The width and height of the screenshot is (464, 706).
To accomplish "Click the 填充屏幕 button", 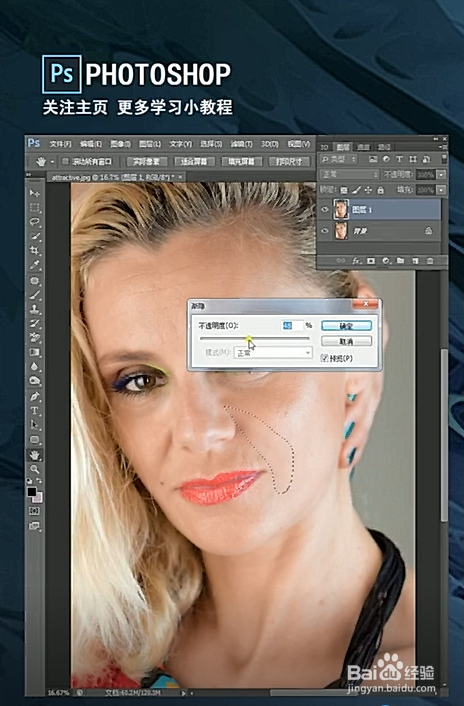I will pyautogui.click(x=242, y=161).
